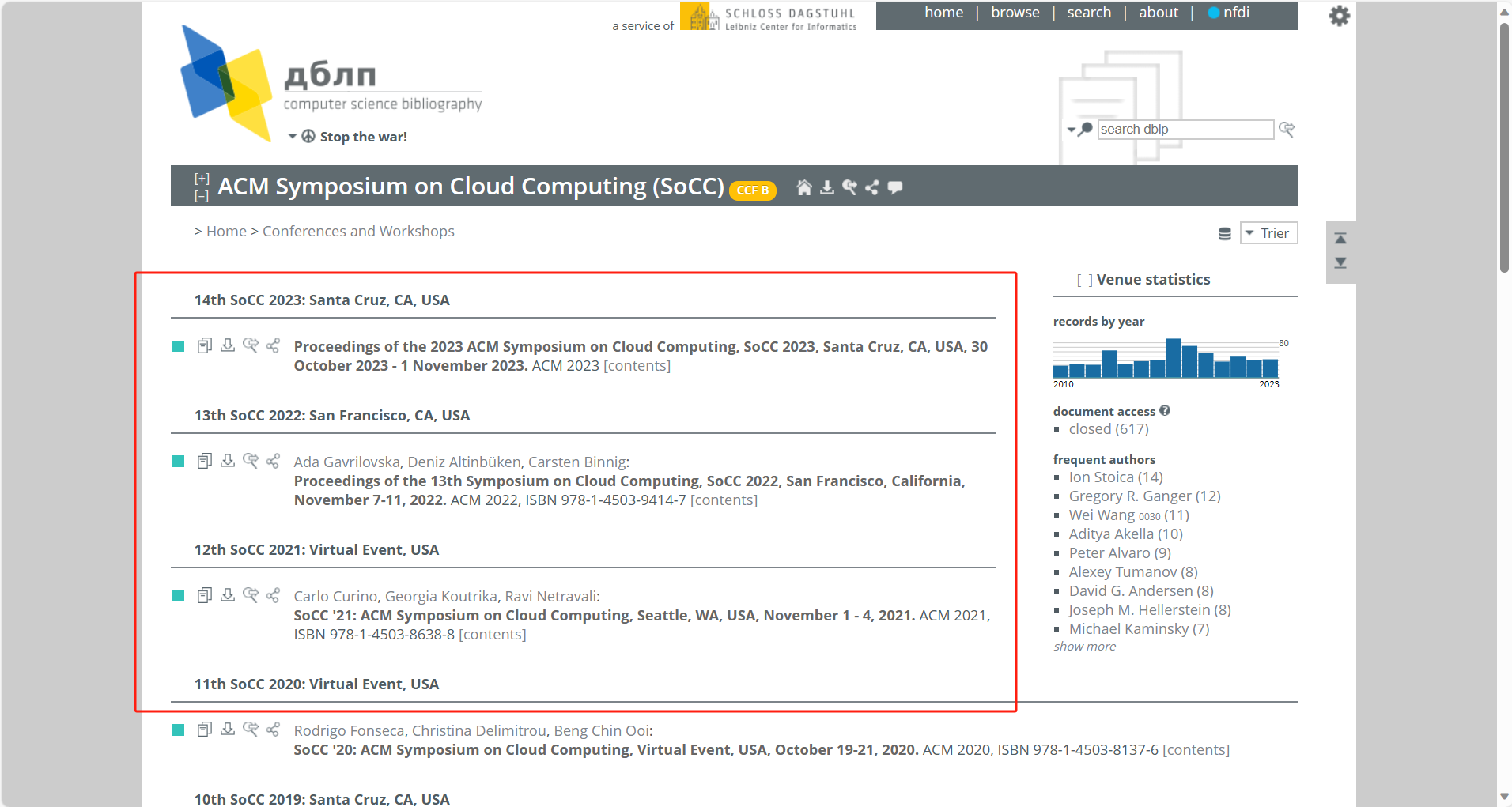The image size is (1512, 807).
Task: Click the export record icon for SoCC '20
Action: pos(228,730)
